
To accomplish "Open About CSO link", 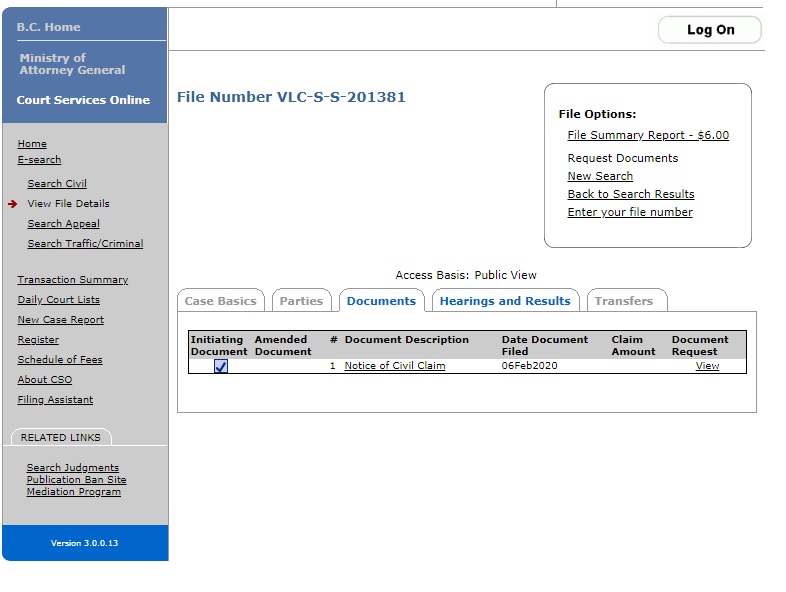I will (45, 380).
